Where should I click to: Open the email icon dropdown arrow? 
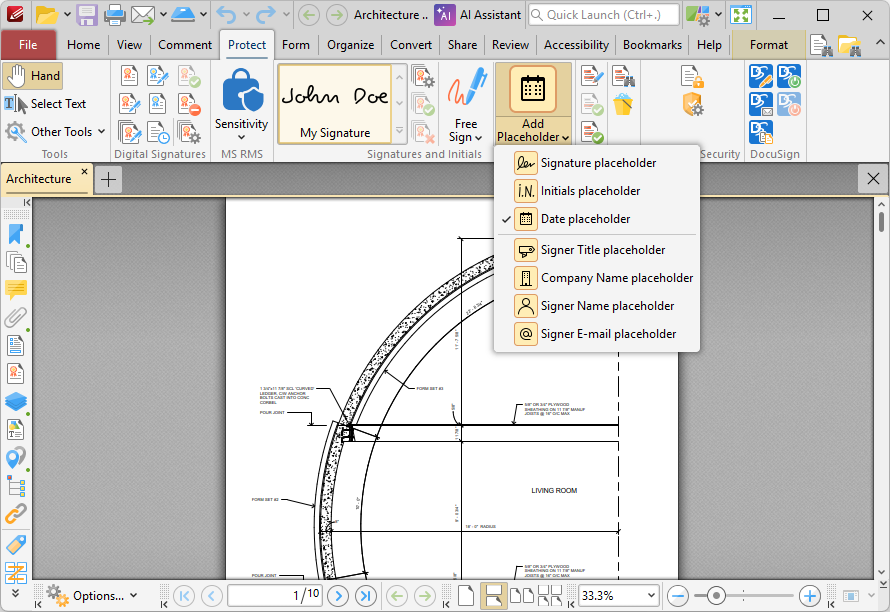pyautogui.click(x=163, y=14)
